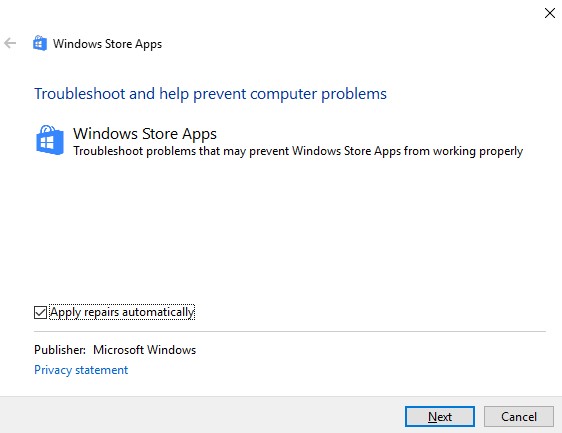Screen dimensions: 562x433
Task: Click the underlined N on the Next button
Action: [433, 417]
